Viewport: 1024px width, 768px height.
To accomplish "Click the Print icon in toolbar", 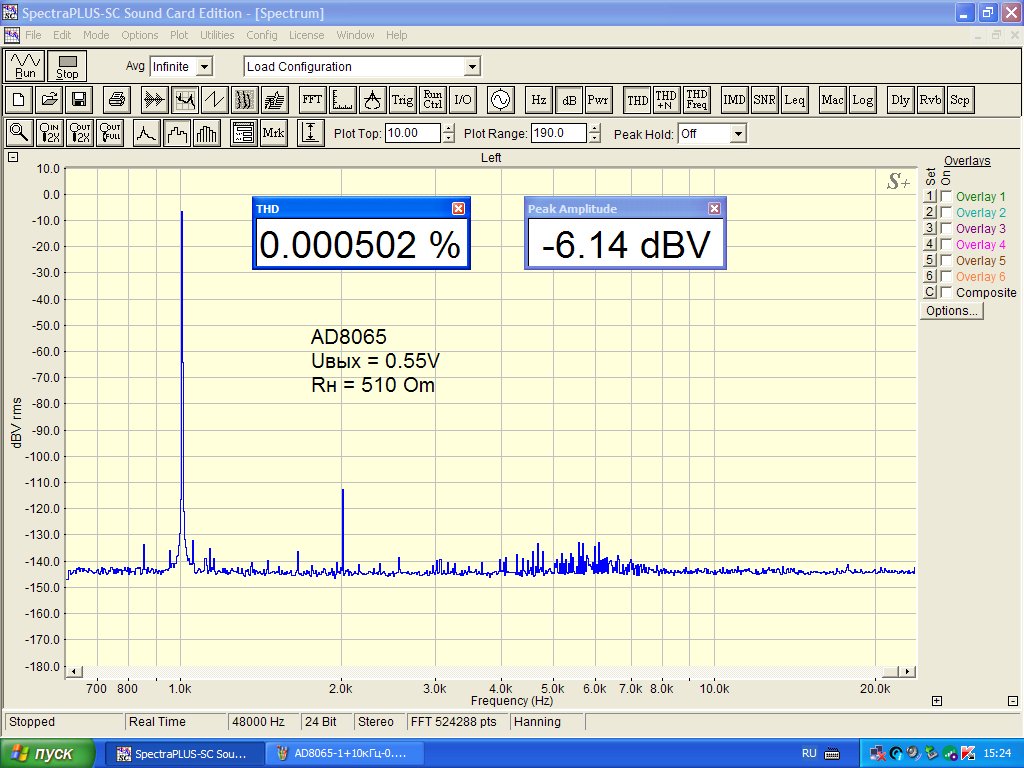I will tap(117, 100).
